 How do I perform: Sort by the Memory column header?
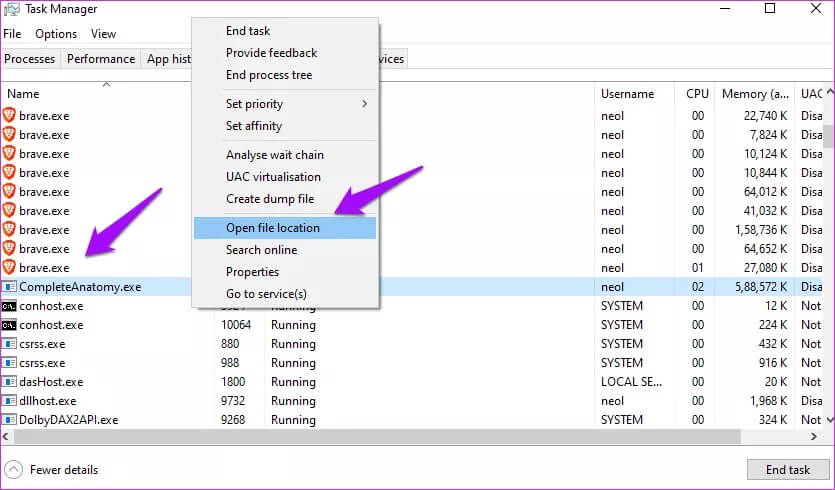(x=755, y=94)
